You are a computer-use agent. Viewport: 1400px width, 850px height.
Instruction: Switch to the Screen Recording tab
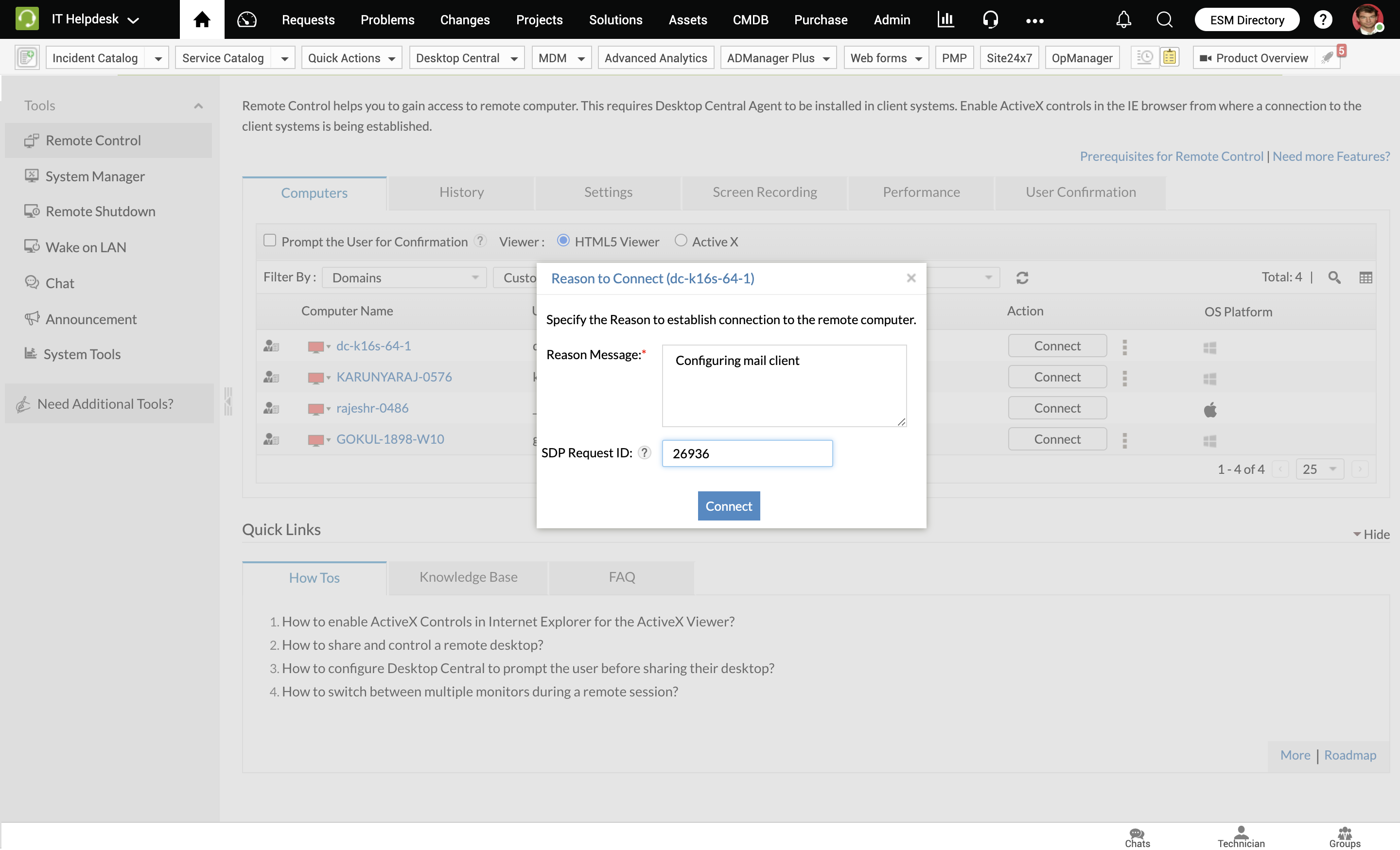(764, 192)
